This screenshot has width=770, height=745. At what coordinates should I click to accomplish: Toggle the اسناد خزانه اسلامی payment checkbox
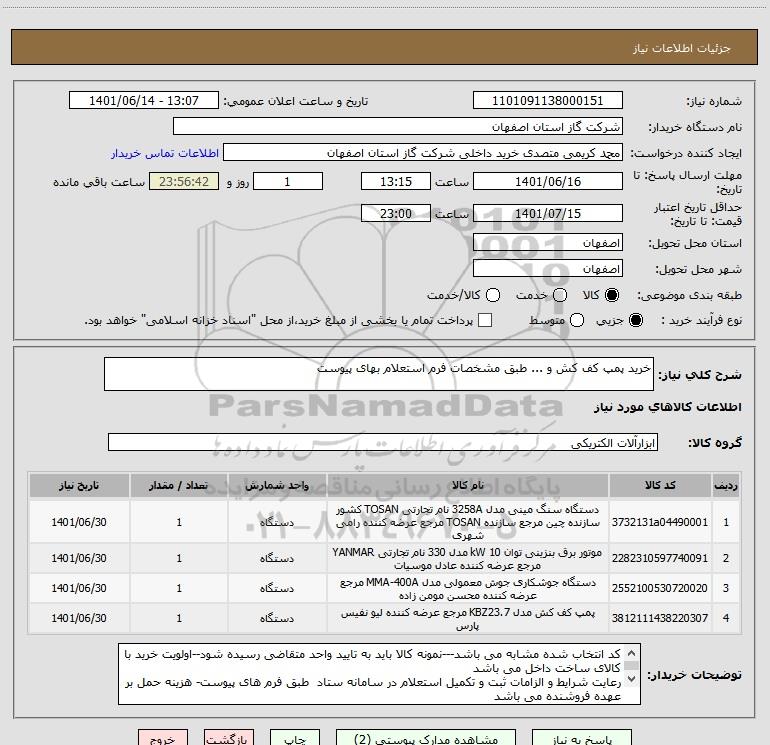pos(485,320)
